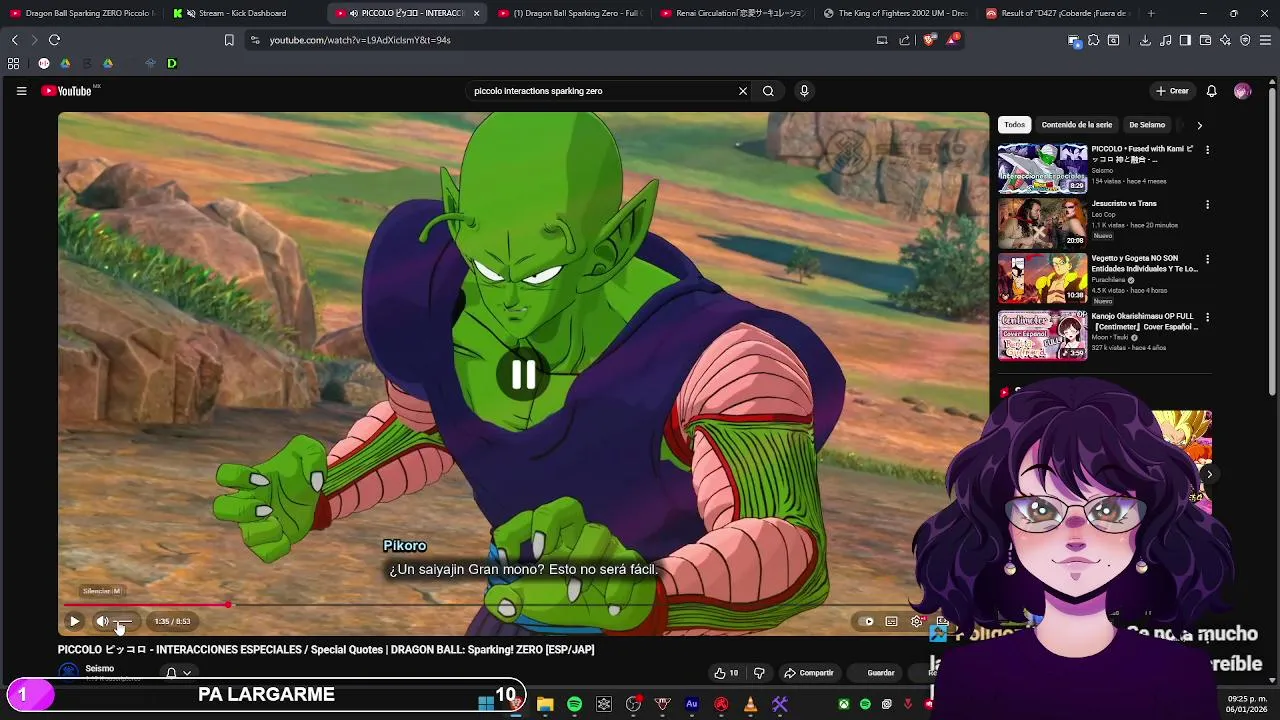Select Contenido de la serie chip
This screenshot has height=720, width=1280.
tap(1076, 125)
